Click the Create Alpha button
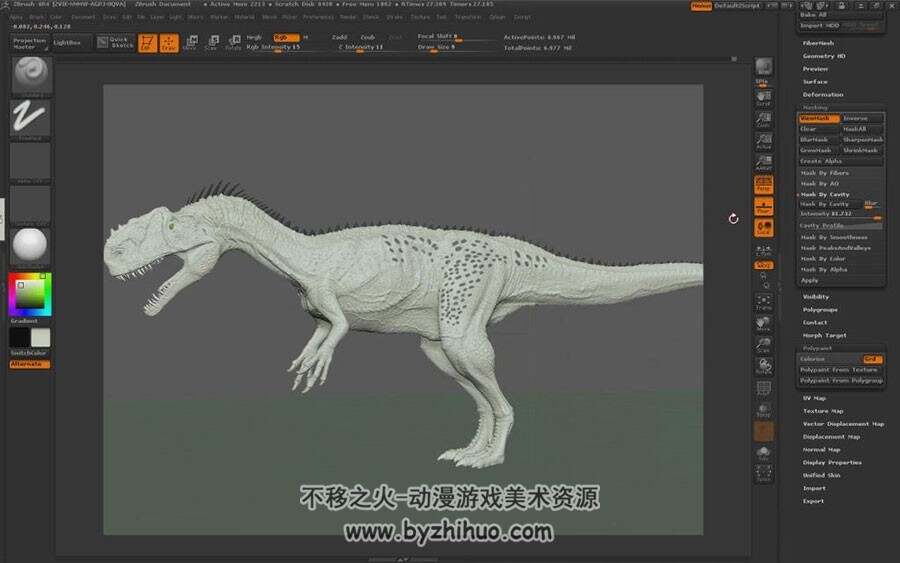 [x=841, y=161]
